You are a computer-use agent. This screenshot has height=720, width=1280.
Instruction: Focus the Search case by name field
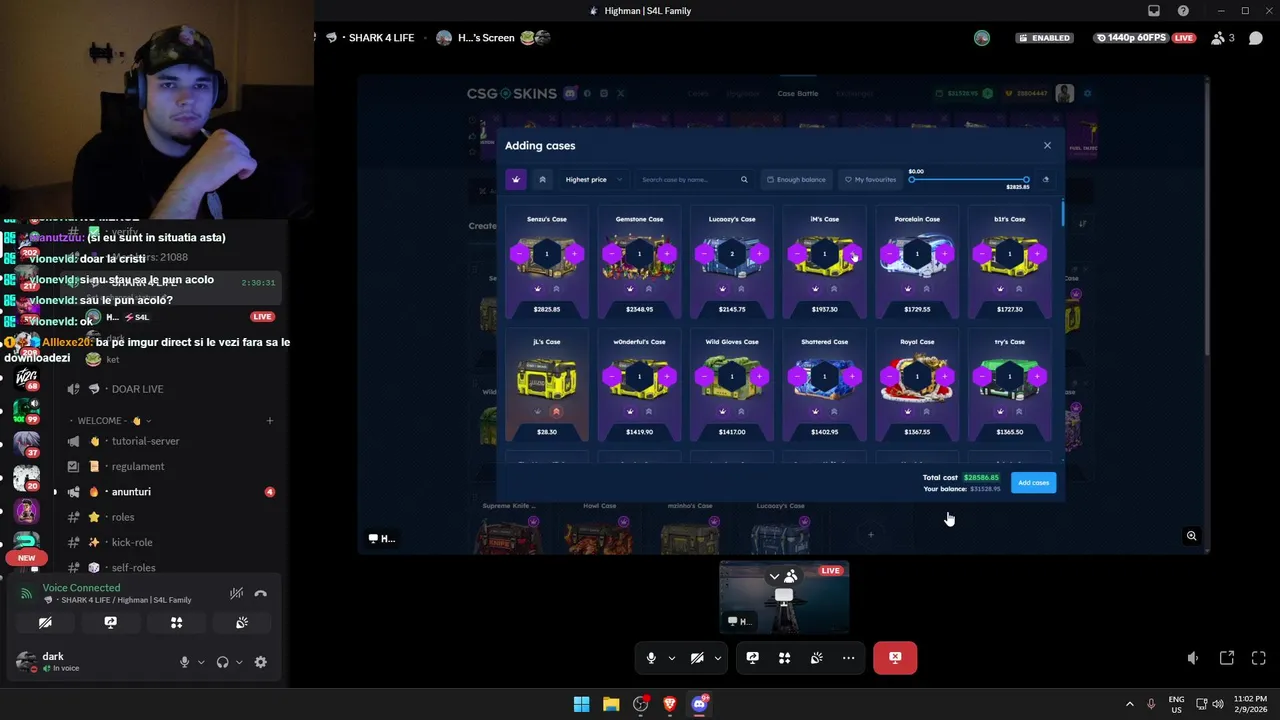tap(688, 180)
